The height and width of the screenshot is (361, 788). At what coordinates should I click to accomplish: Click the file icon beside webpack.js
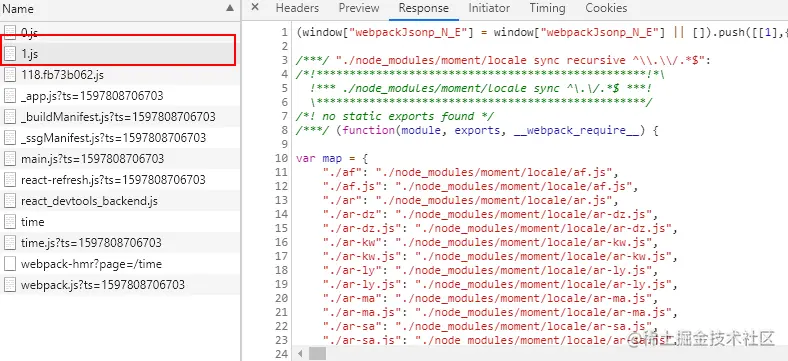[10, 285]
